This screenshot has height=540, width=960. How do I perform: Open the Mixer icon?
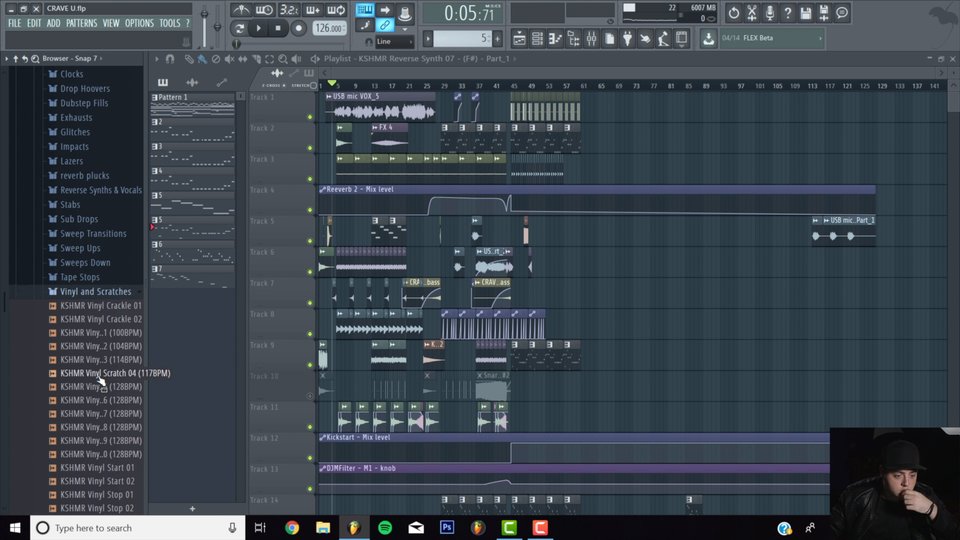pos(591,39)
